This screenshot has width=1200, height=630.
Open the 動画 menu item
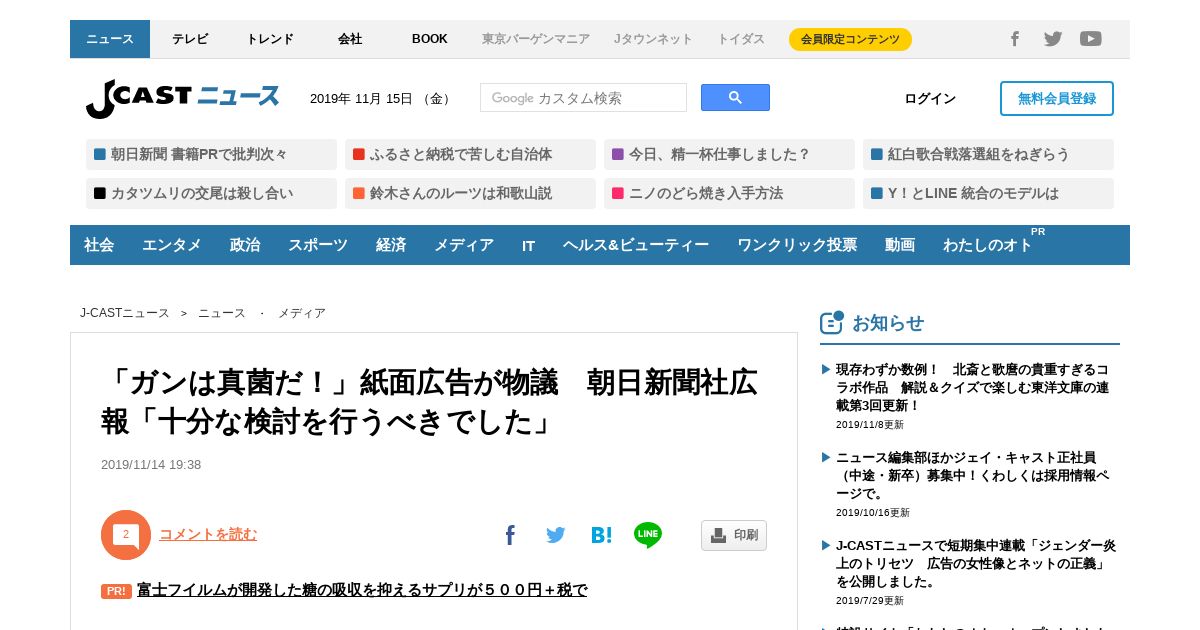click(900, 245)
